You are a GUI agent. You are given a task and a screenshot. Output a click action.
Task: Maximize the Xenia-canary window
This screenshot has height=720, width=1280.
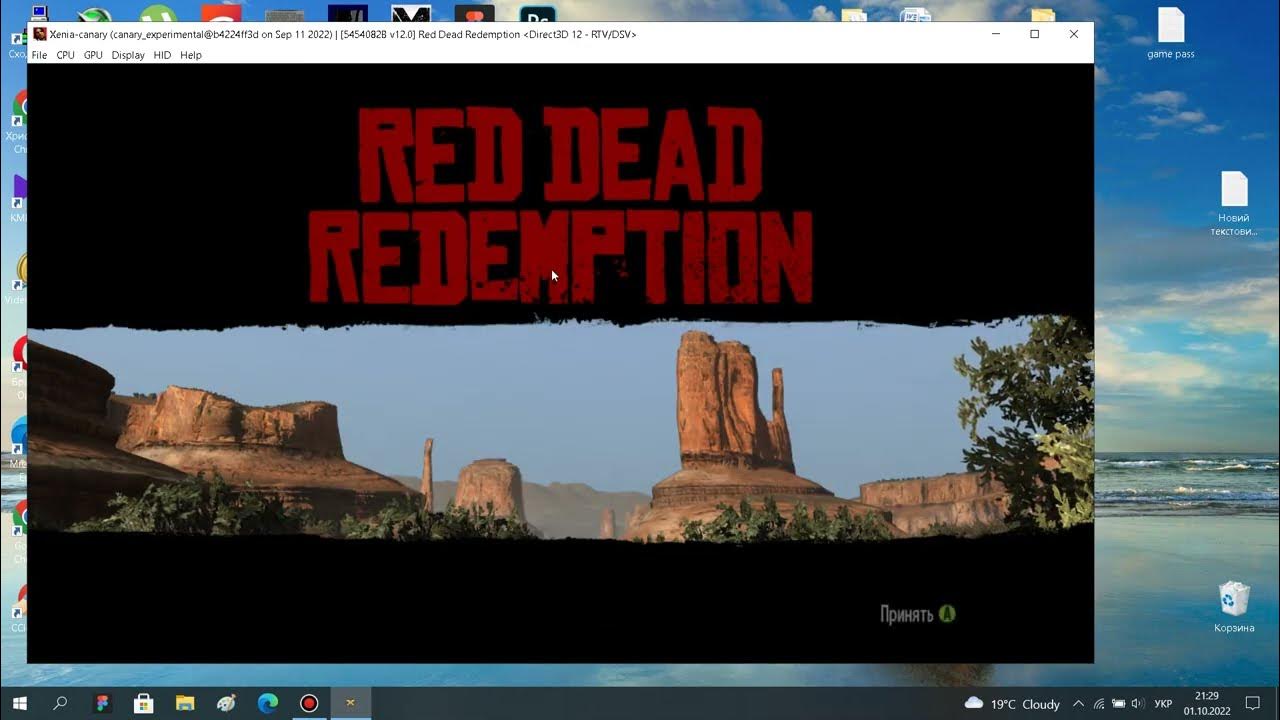pyautogui.click(x=1034, y=34)
